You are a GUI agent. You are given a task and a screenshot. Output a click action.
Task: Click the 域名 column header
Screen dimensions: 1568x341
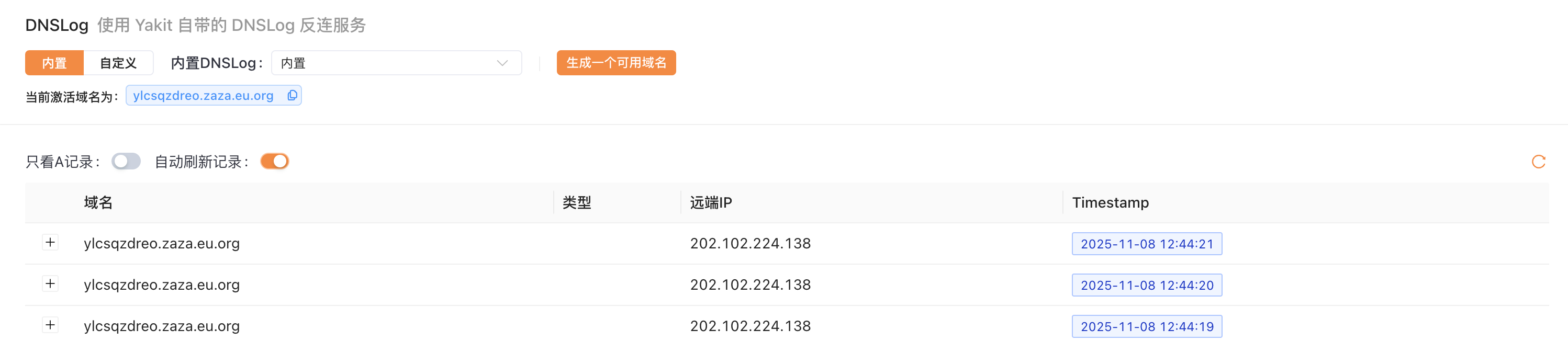[x=98, y=202]
